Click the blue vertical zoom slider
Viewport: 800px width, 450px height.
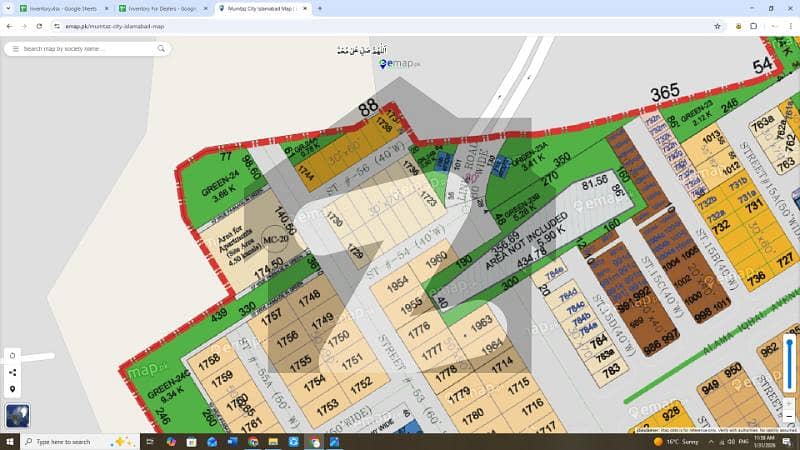(790, 365)
